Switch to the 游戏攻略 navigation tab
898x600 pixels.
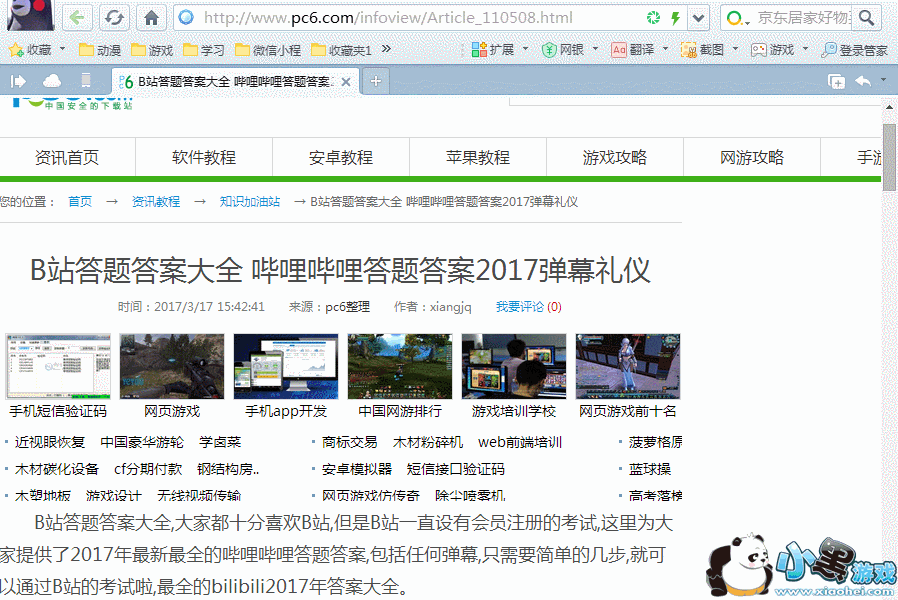pos(615,157)
